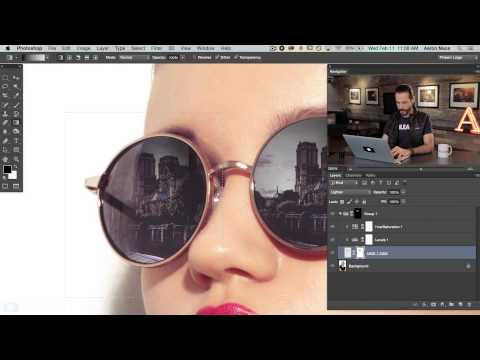
Task: Toggle the Reverse gradient checkbox
Action: coord(194,58)
